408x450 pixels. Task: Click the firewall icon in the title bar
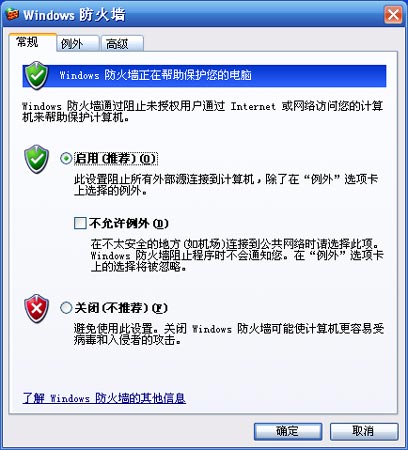click(x=12, y=14)
